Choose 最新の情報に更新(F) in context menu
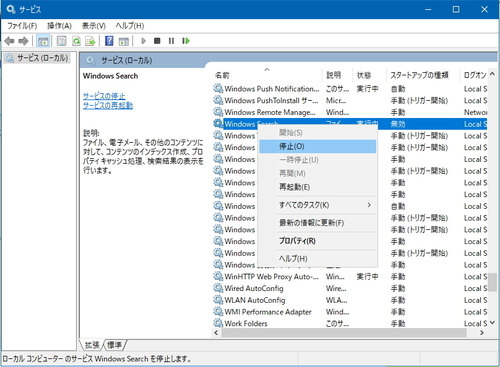This screenshot has width=500, height=367. [x=318, y=223]
